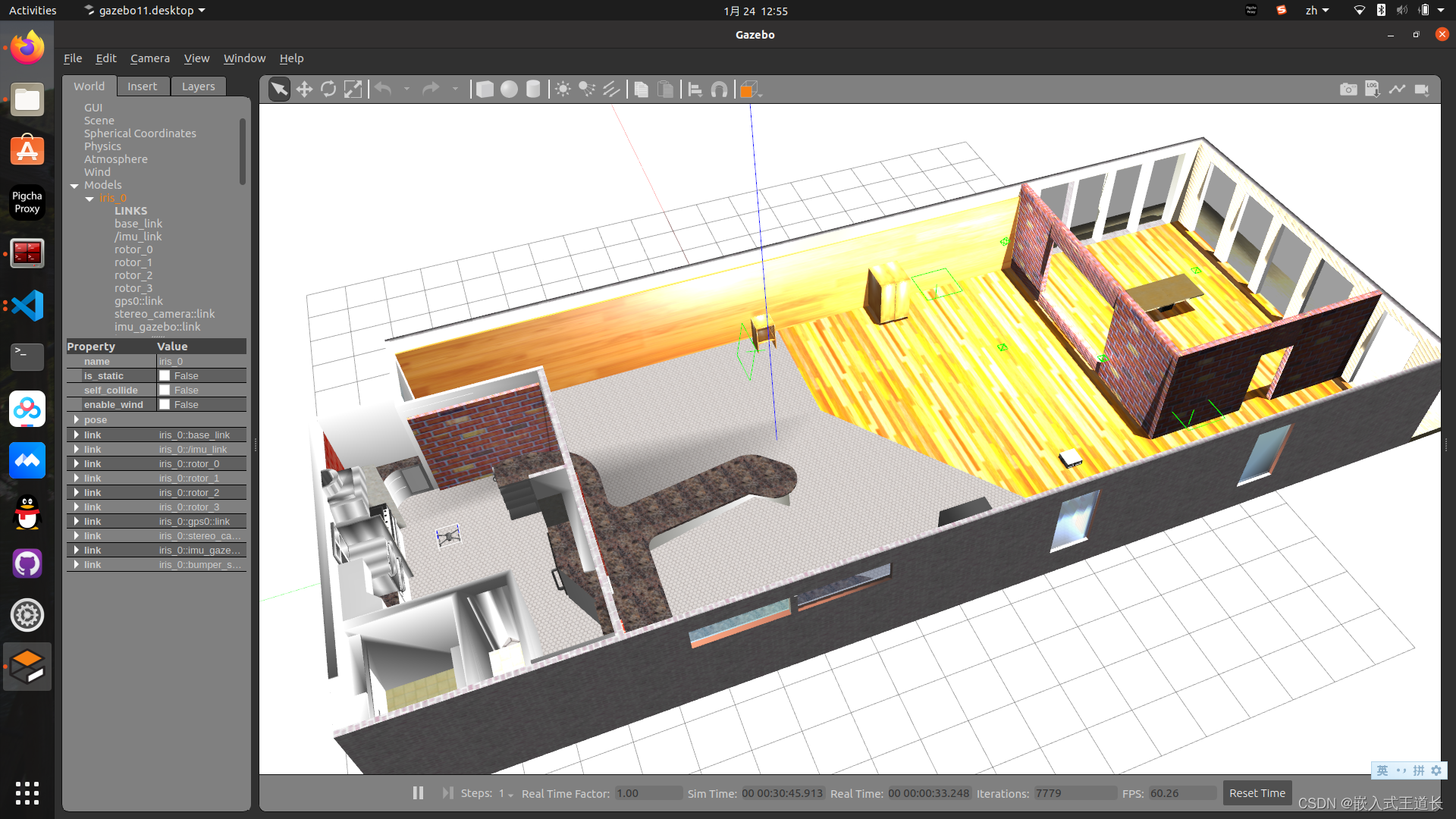Image resolution: width=1456 pixels, height=819 pixels.
Task: Switch to the Insert tab
Action: coord(142,86)
